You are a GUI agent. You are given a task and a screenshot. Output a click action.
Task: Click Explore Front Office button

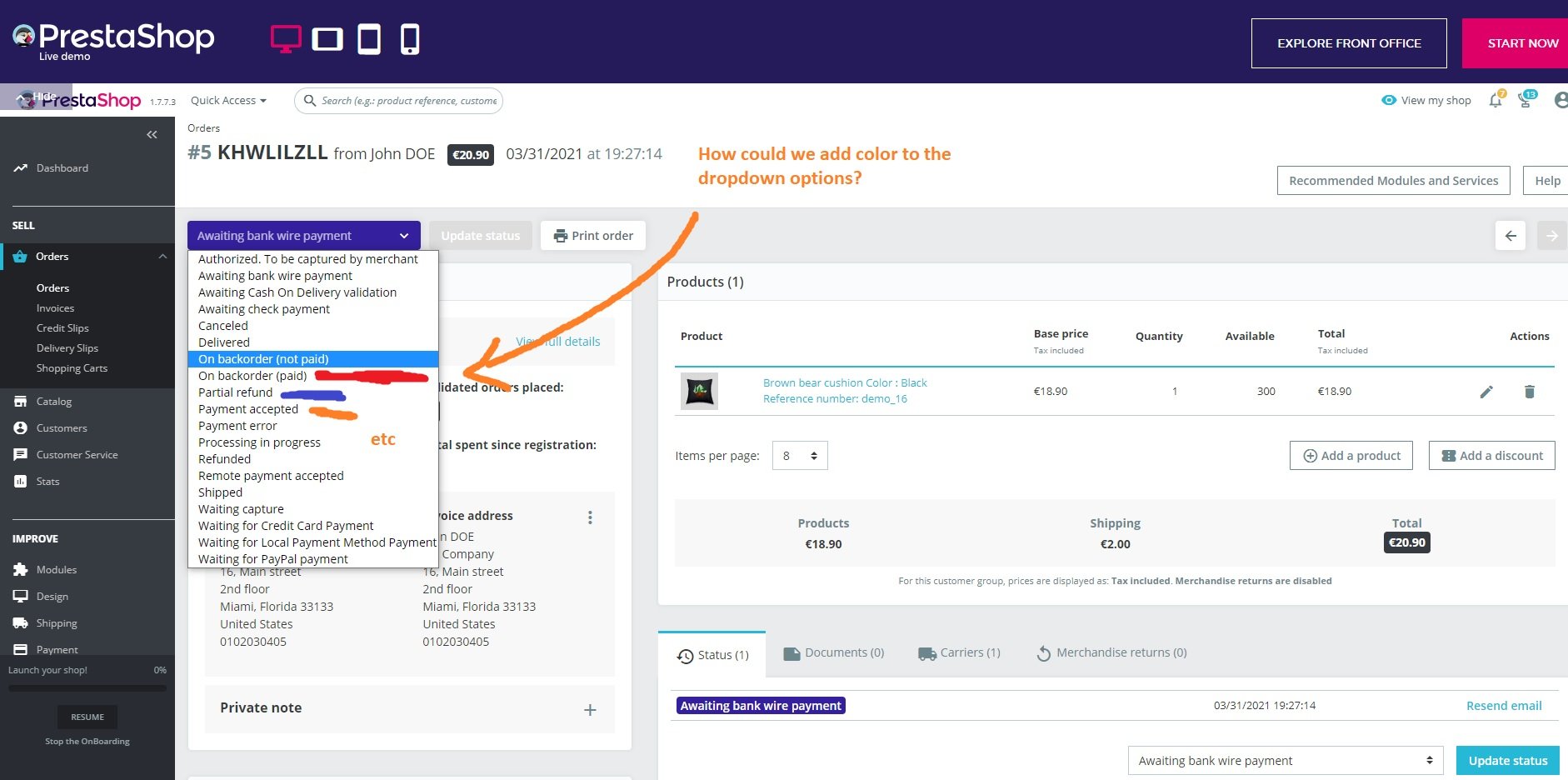(1349, 43)
